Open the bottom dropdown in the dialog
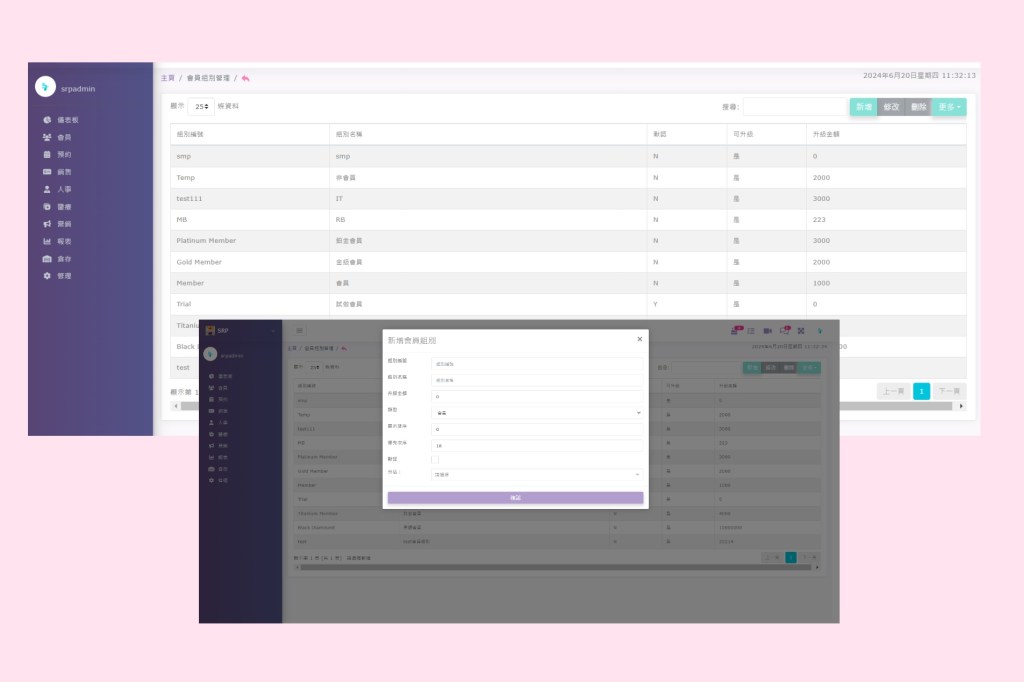The image size is (1024, 682). [537, 475]
